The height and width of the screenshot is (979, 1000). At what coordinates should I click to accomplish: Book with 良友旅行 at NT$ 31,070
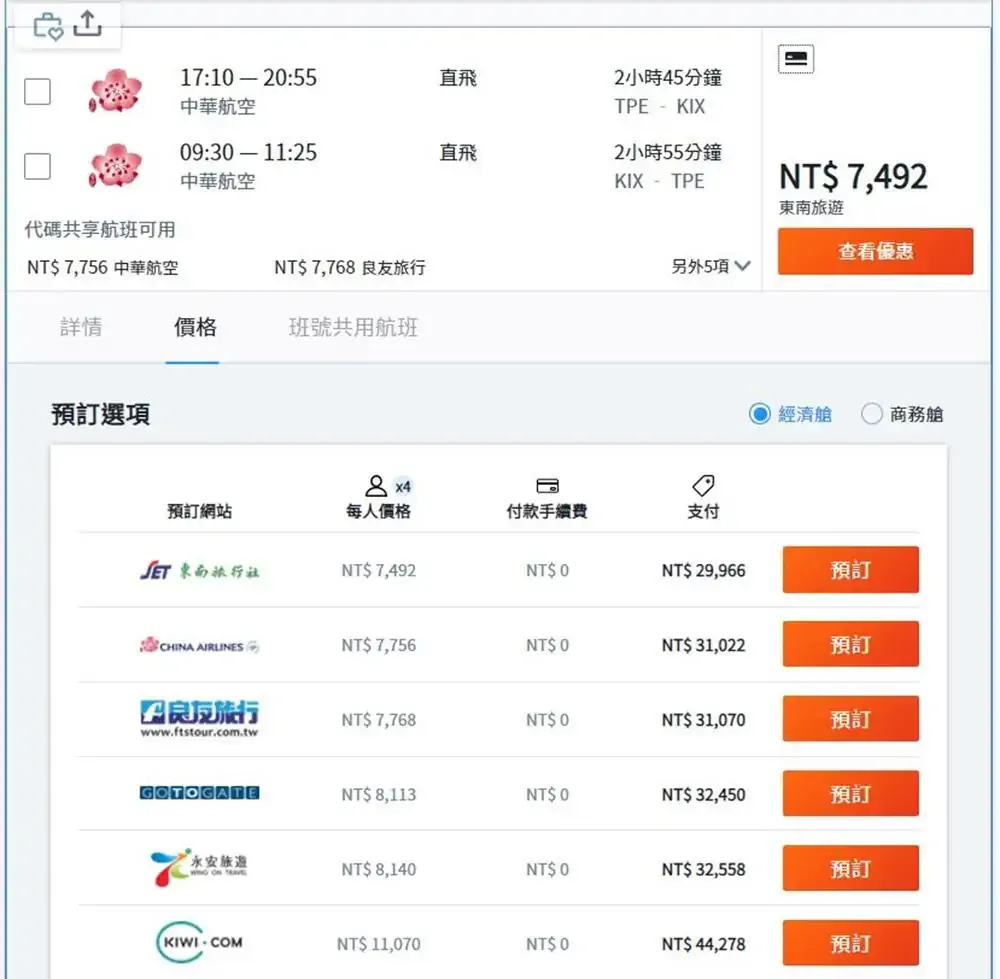[x=851, y=719]
